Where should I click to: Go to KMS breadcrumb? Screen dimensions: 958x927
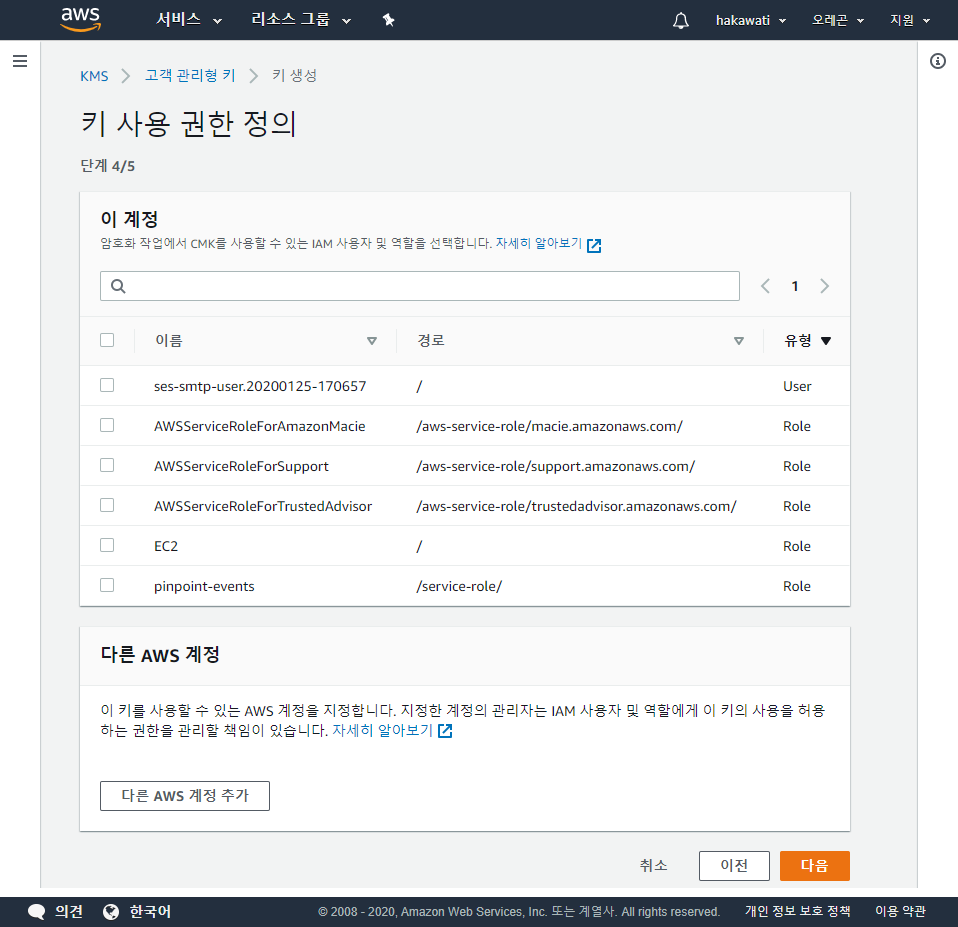(94, 76)
